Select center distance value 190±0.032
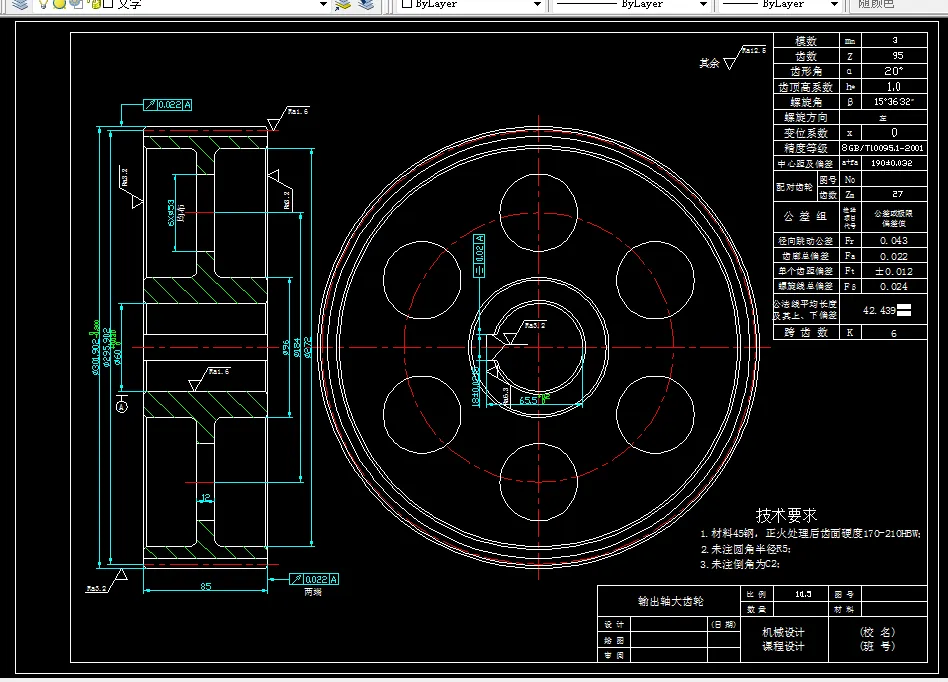This screenshot has width=948, height=682. coord(892,163)
